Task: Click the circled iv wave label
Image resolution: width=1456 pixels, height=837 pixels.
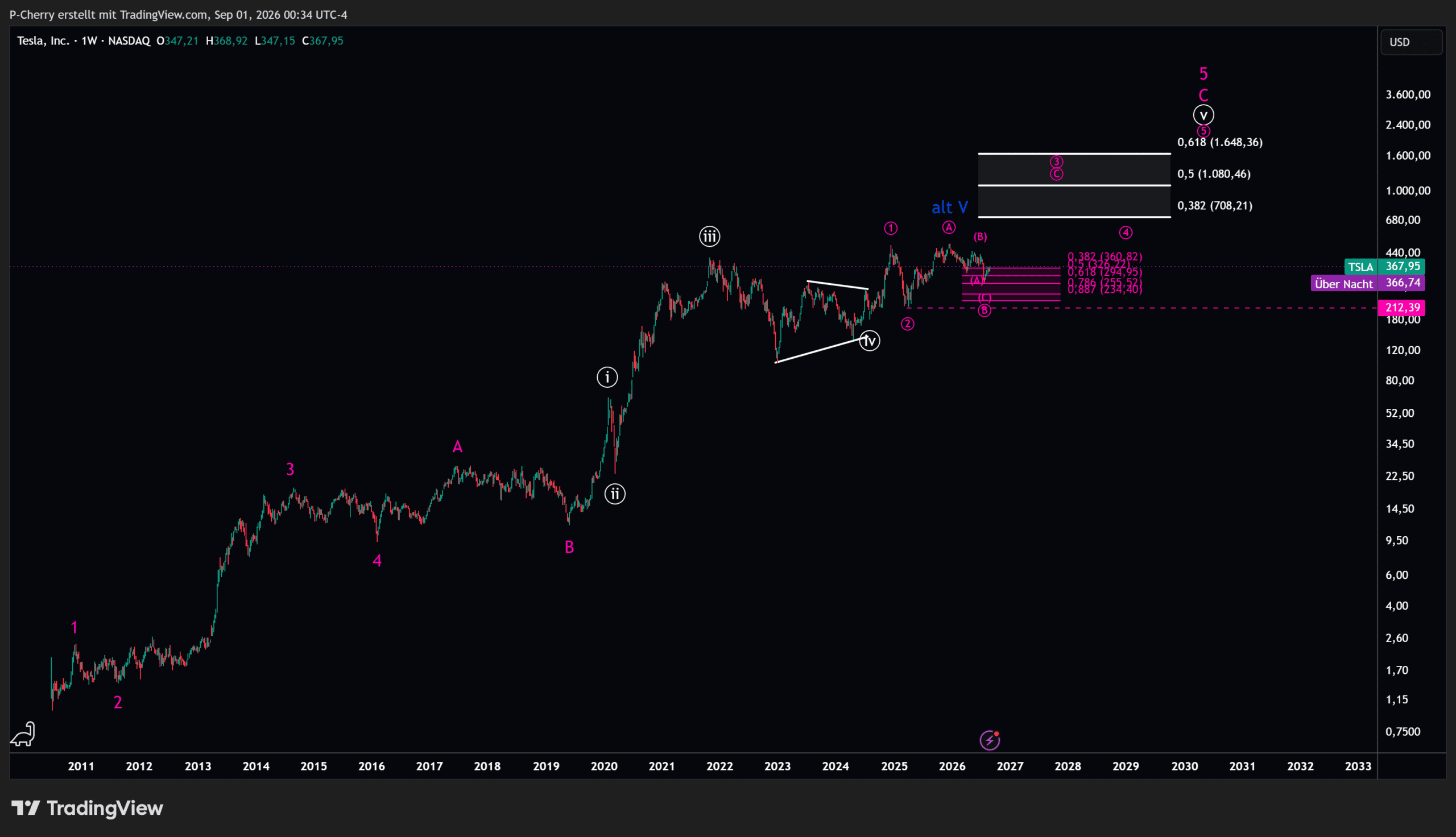Action: point(870,341)
